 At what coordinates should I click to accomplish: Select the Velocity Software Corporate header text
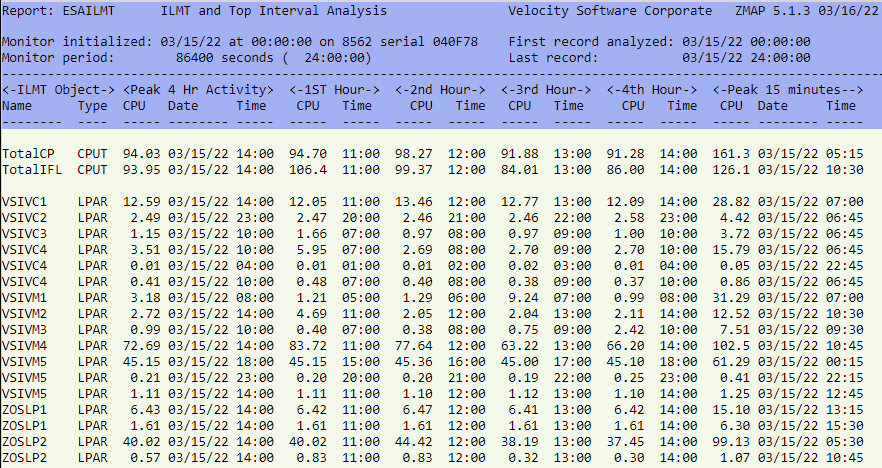[x=614, y=12]
